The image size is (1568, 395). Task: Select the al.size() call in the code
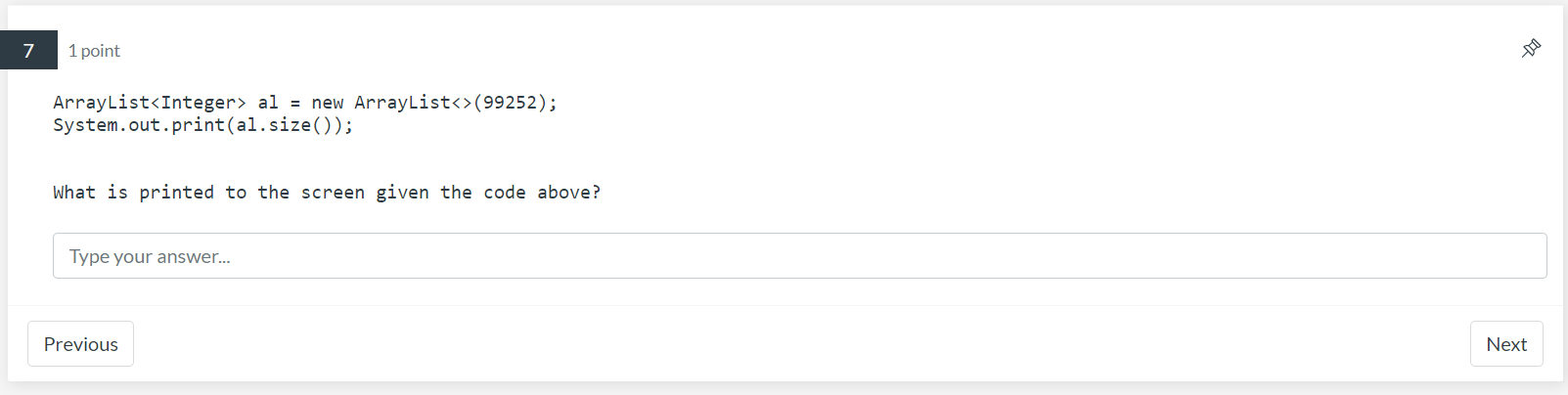coord(285,125)
